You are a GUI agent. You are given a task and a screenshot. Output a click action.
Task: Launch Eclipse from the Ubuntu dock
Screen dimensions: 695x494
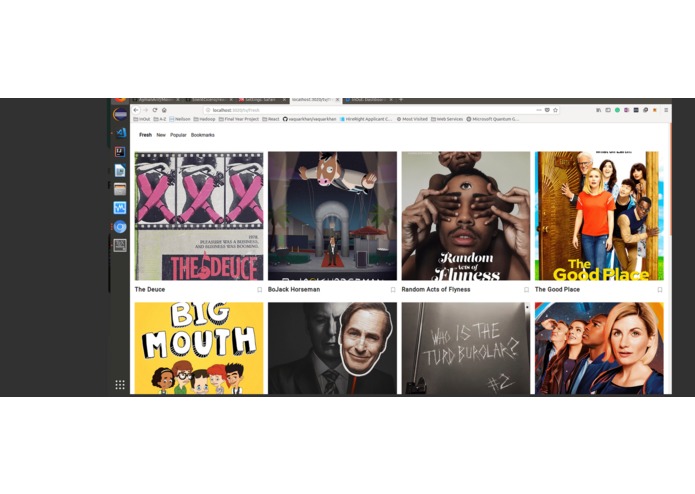pyautogui.click(x=120, y=114)
